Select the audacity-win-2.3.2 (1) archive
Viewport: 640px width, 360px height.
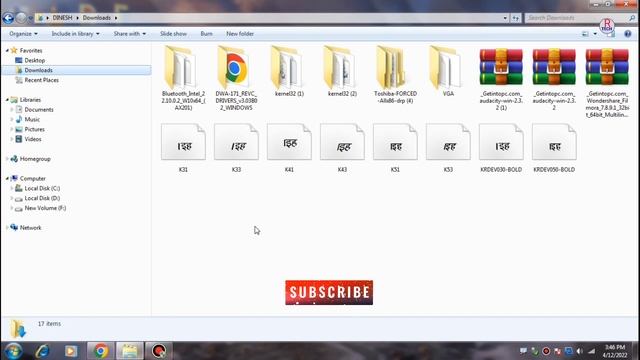[501, 79]
